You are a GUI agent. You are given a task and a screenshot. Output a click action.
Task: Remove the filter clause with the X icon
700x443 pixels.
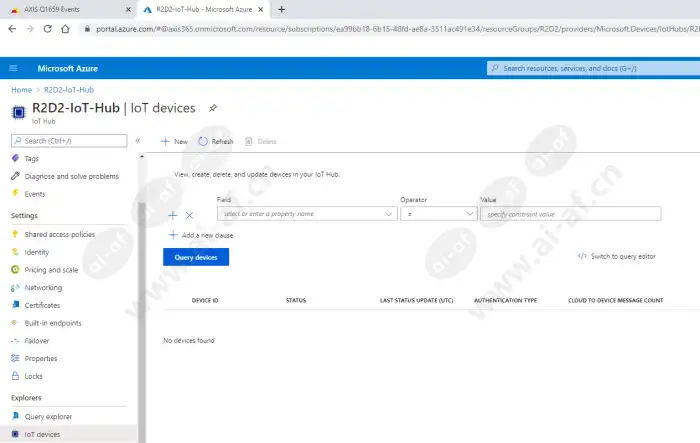click(x=189, y=215)
